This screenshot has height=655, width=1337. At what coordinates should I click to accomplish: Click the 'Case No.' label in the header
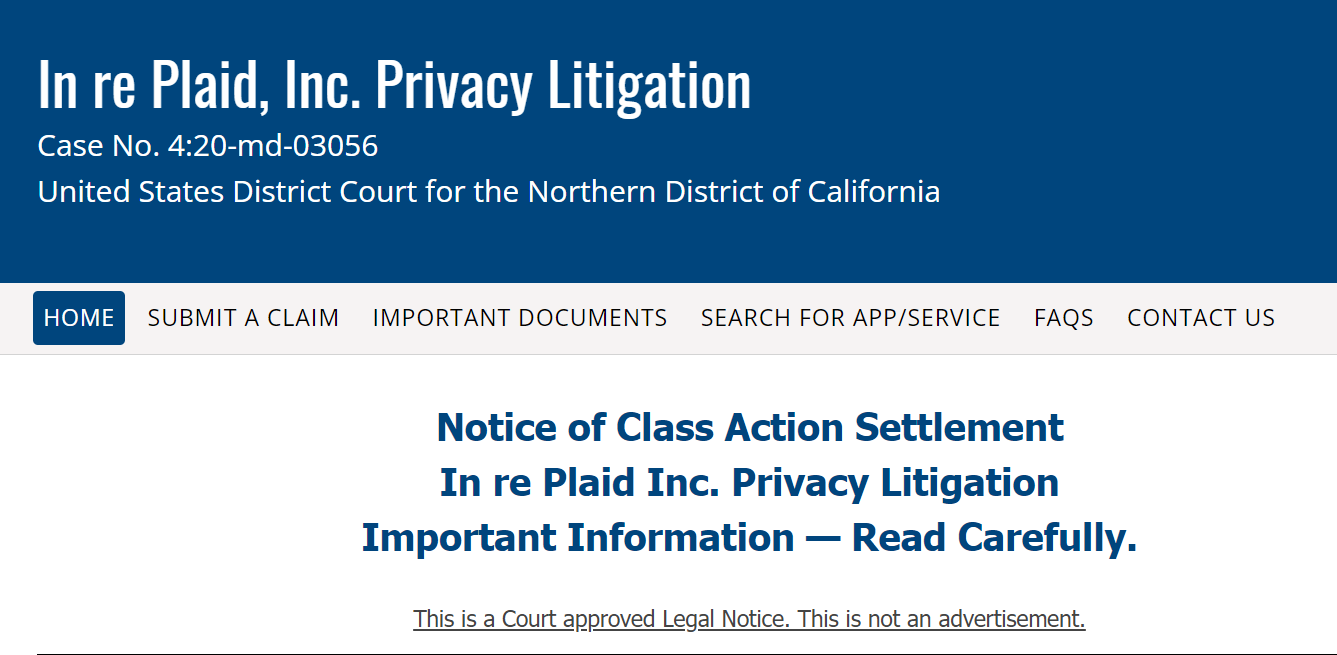tap(99, 146)
